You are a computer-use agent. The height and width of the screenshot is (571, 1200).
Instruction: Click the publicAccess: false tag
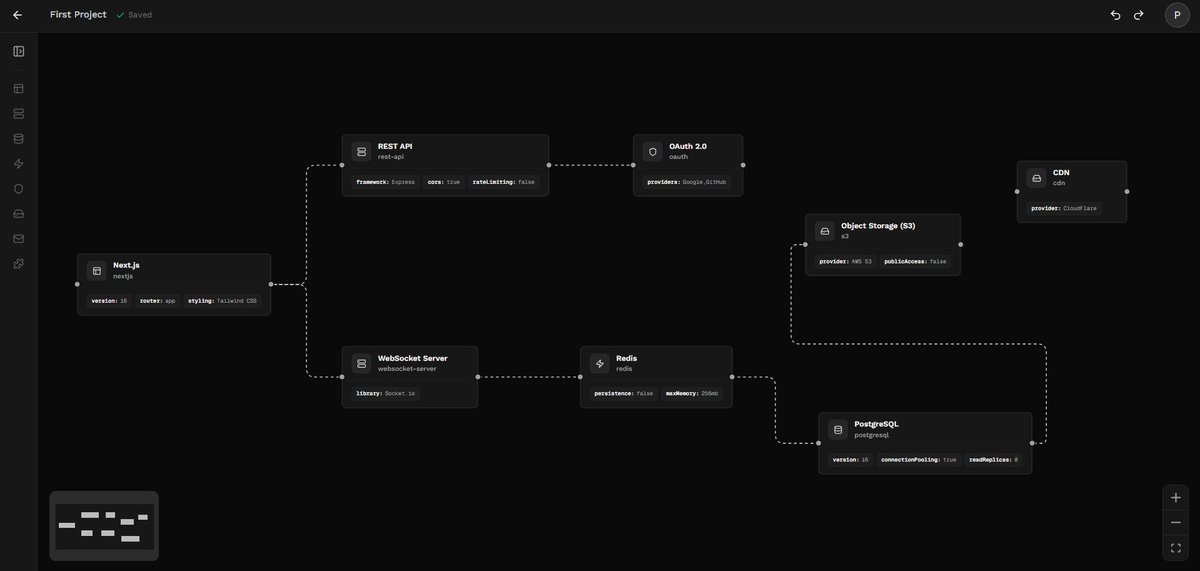[x=915, y=261]
